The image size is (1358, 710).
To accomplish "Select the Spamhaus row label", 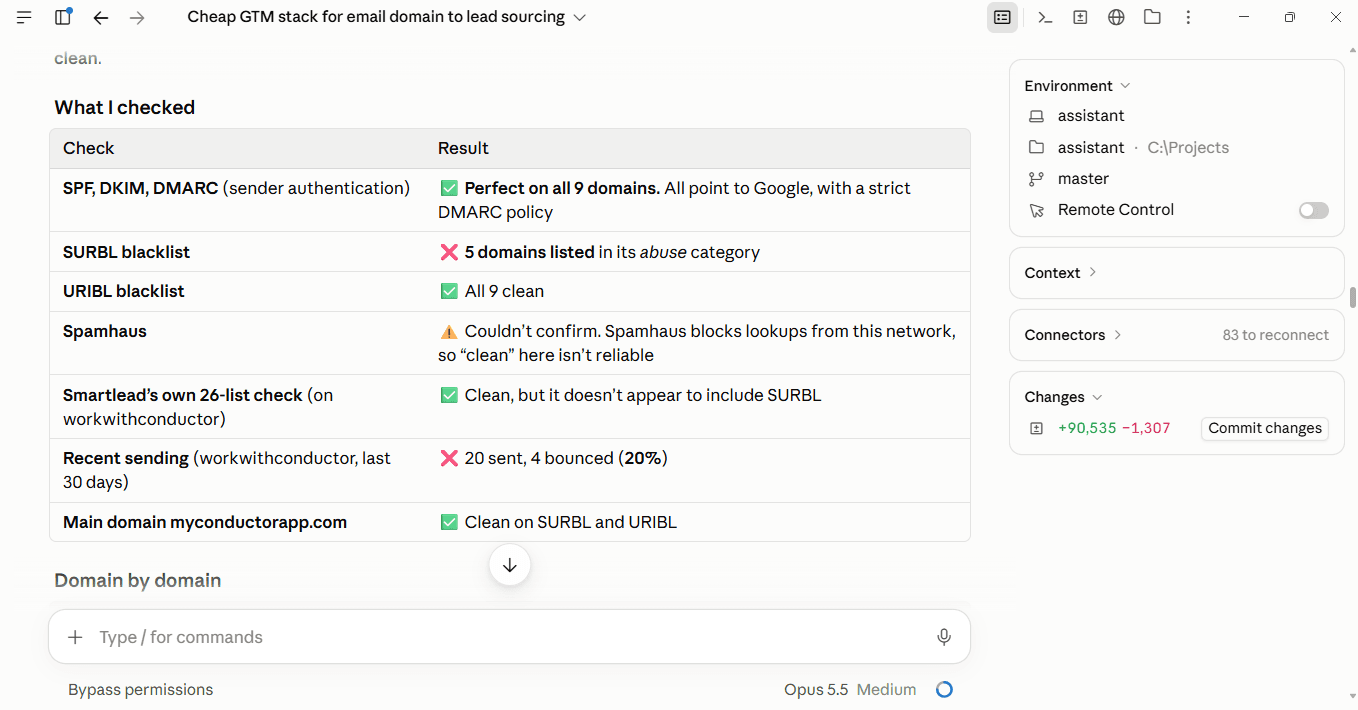I will point(104,331).
